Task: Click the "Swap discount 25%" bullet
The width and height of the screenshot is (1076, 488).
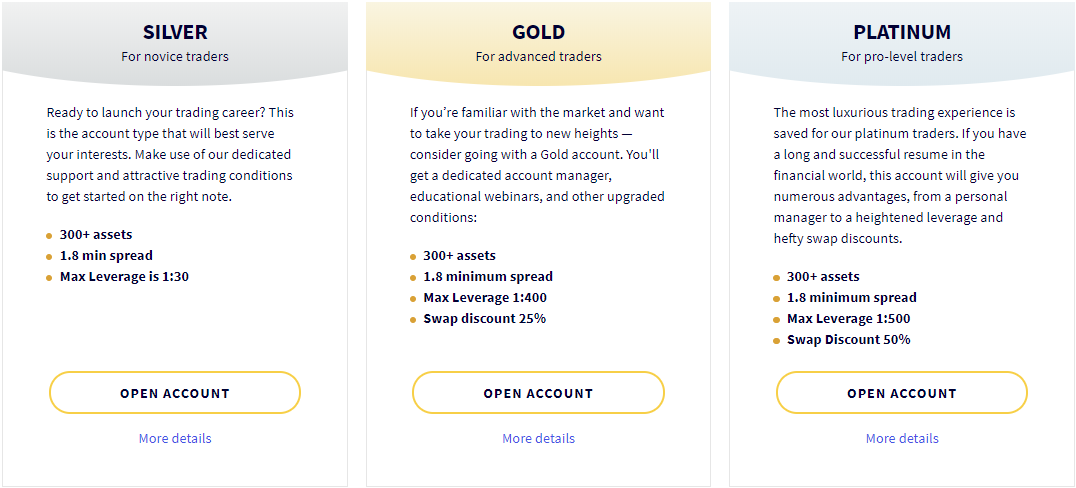Action: click(x=484, y=318)
